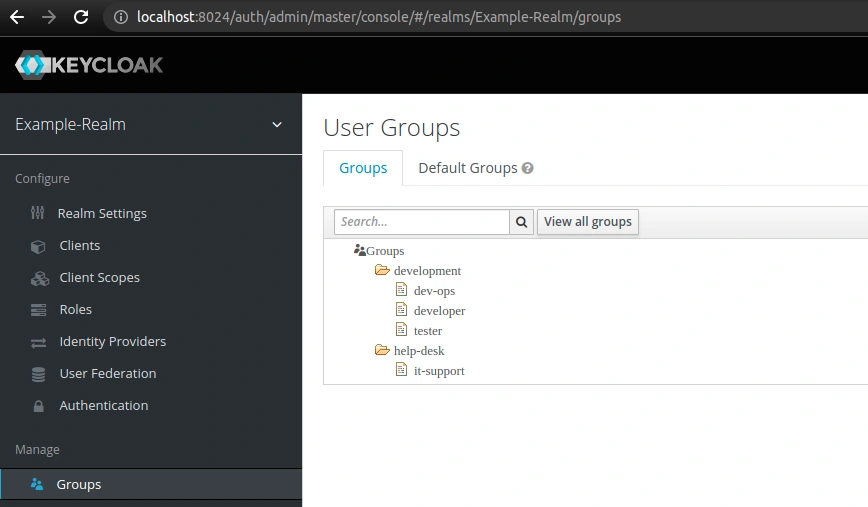
Task: Select the development group
Action: coord(427,271)
